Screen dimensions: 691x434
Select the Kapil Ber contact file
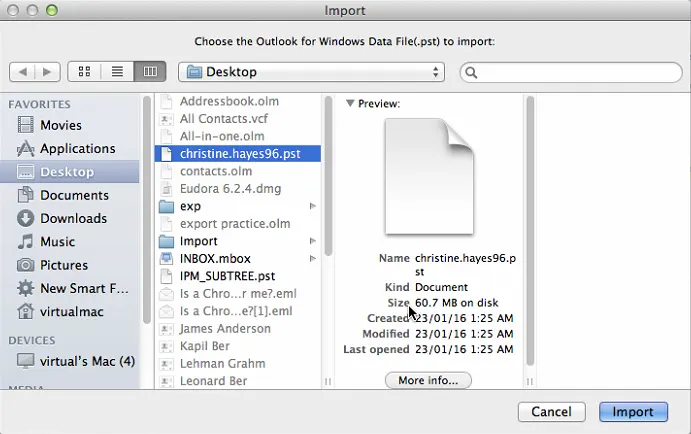pos(238,346)
